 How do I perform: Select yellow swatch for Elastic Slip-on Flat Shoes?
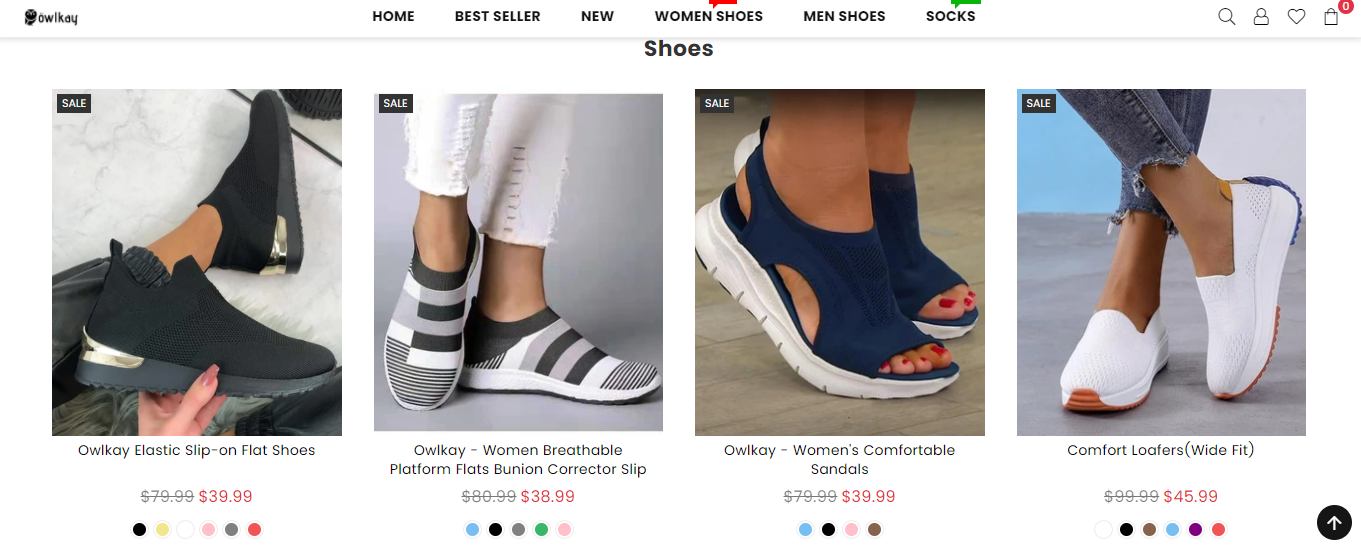(162, 530)
